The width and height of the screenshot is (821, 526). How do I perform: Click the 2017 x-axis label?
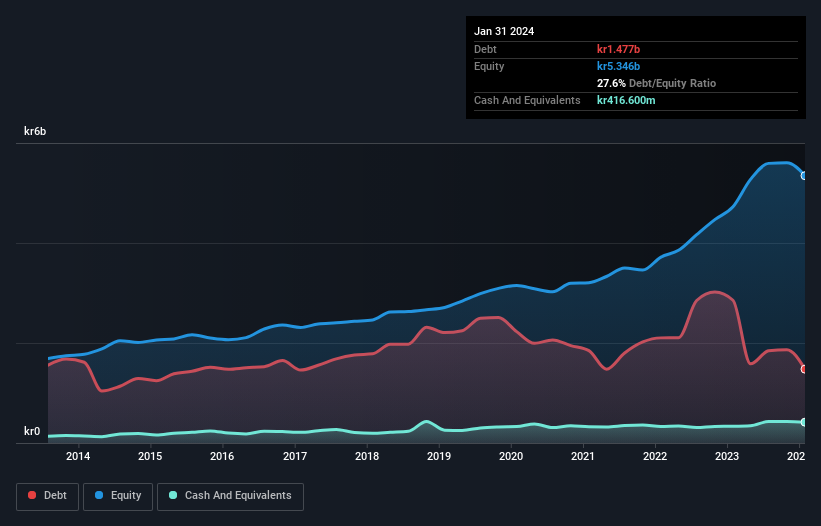295,456
